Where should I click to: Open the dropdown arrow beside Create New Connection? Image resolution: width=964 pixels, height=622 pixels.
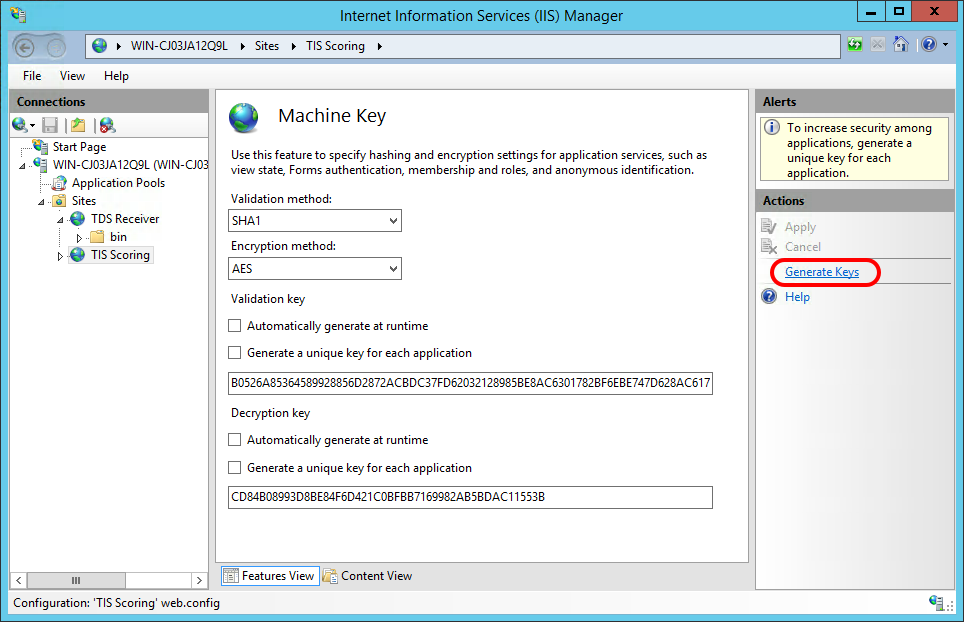tap(33, 126)
